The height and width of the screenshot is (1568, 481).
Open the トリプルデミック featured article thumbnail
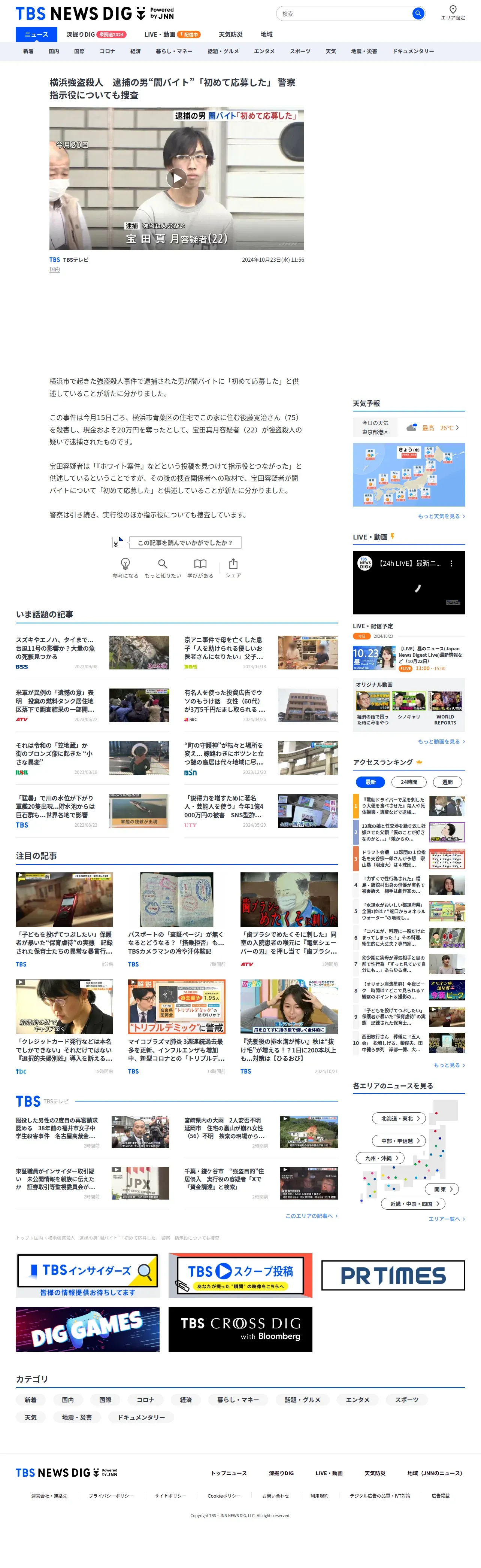pyautogui.click(x=176, y=1008)
